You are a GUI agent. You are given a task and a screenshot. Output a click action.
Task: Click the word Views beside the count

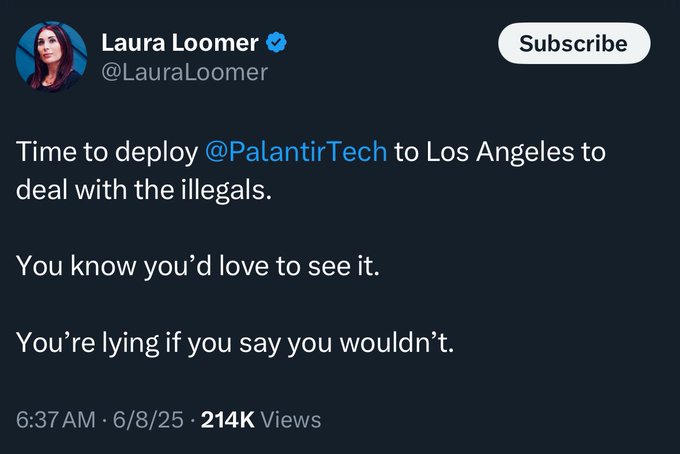(293, 420)
